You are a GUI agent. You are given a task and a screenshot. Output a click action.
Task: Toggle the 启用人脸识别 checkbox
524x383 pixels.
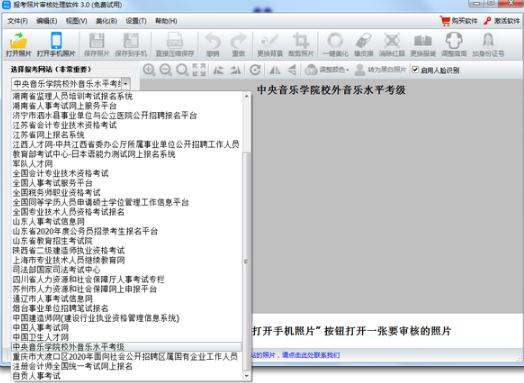pos(415,70)
